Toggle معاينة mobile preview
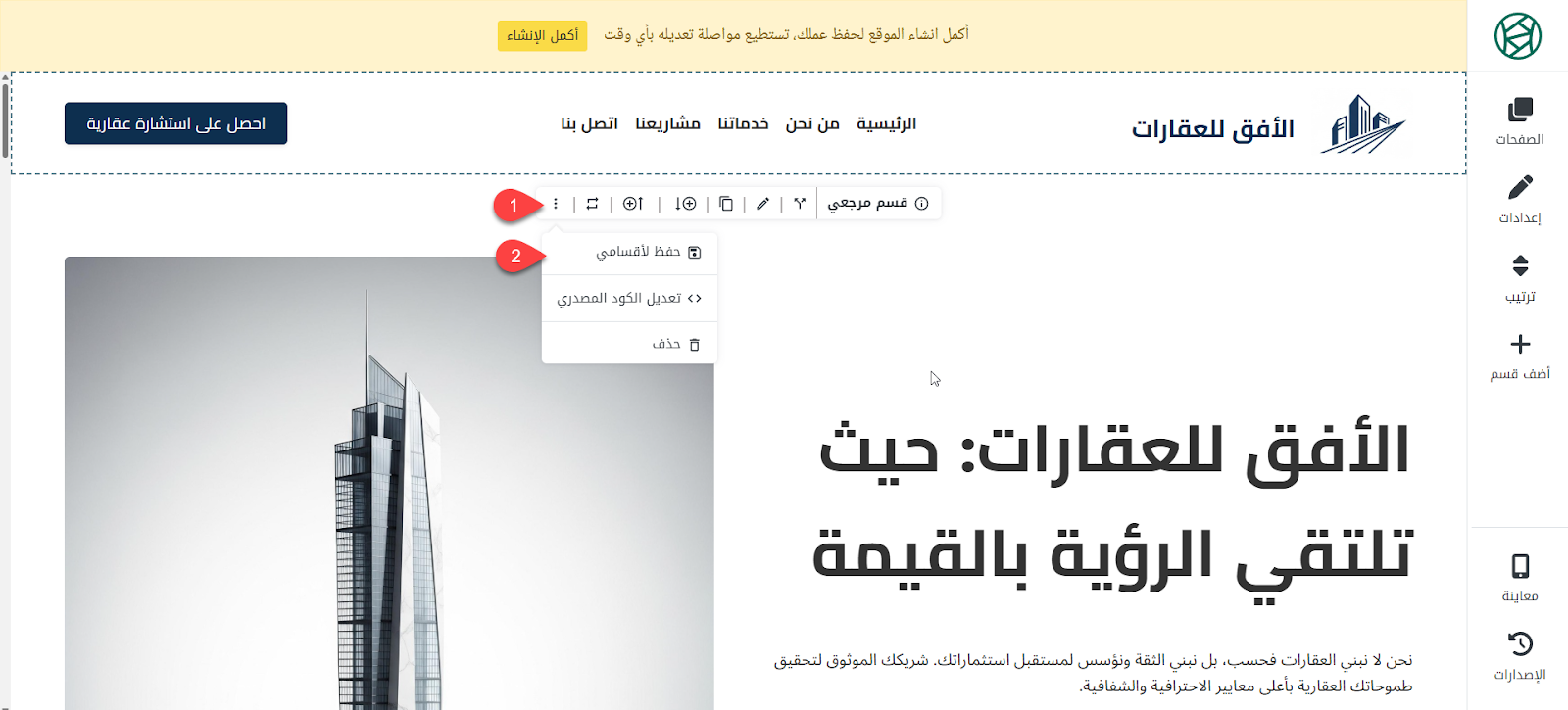 coord(1520,578)
